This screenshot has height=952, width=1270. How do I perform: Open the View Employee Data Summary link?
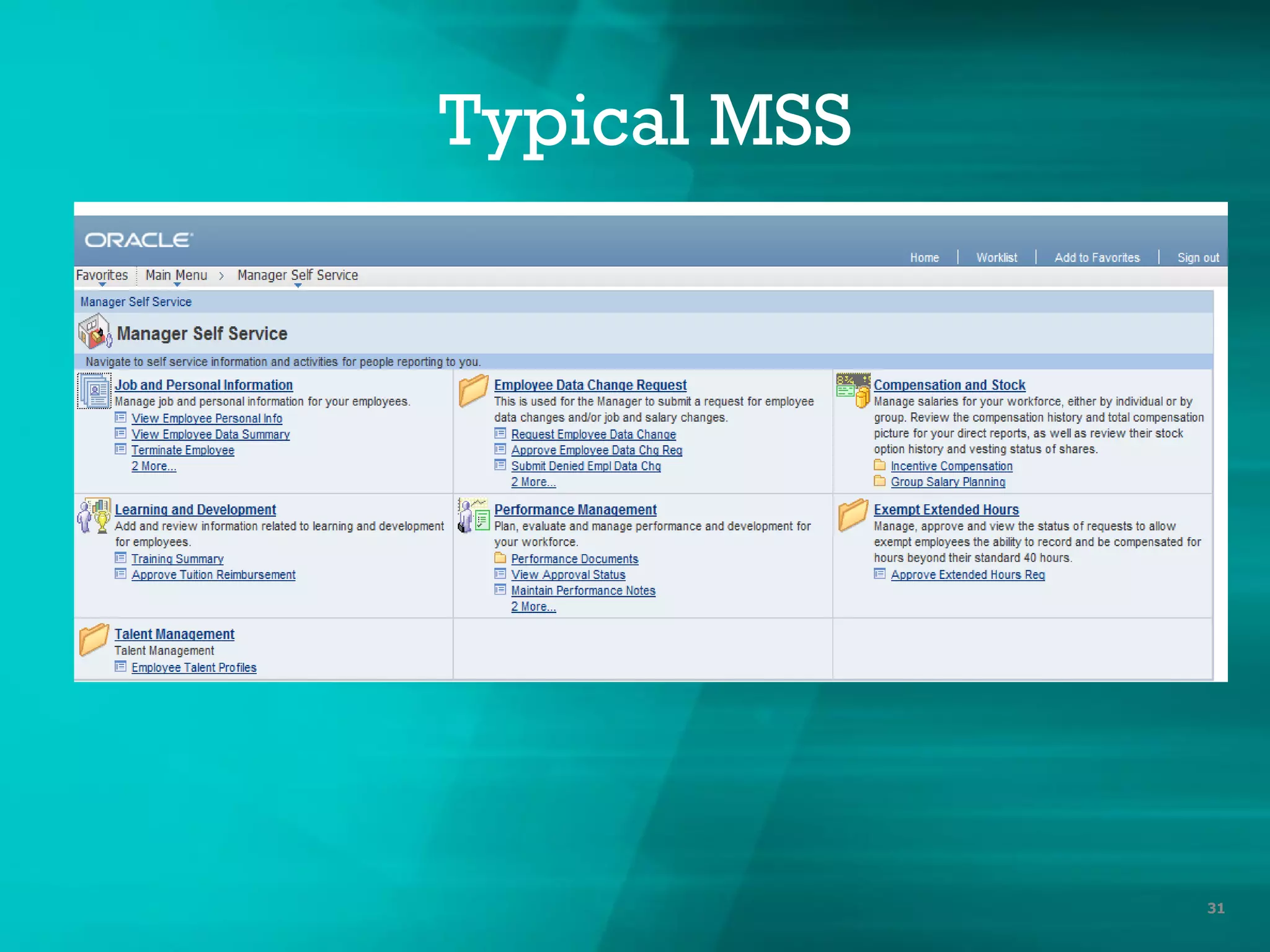tap(211, 434)
